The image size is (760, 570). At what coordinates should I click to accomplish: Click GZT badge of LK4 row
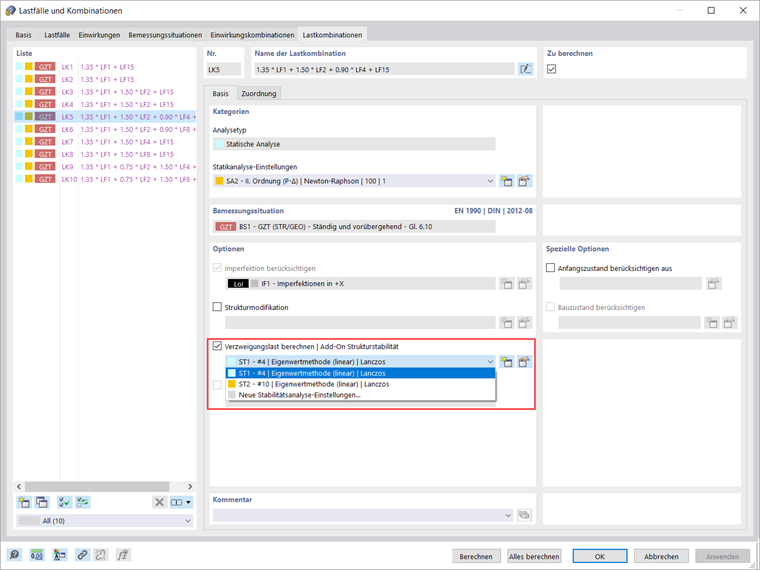tap(45, 104)
